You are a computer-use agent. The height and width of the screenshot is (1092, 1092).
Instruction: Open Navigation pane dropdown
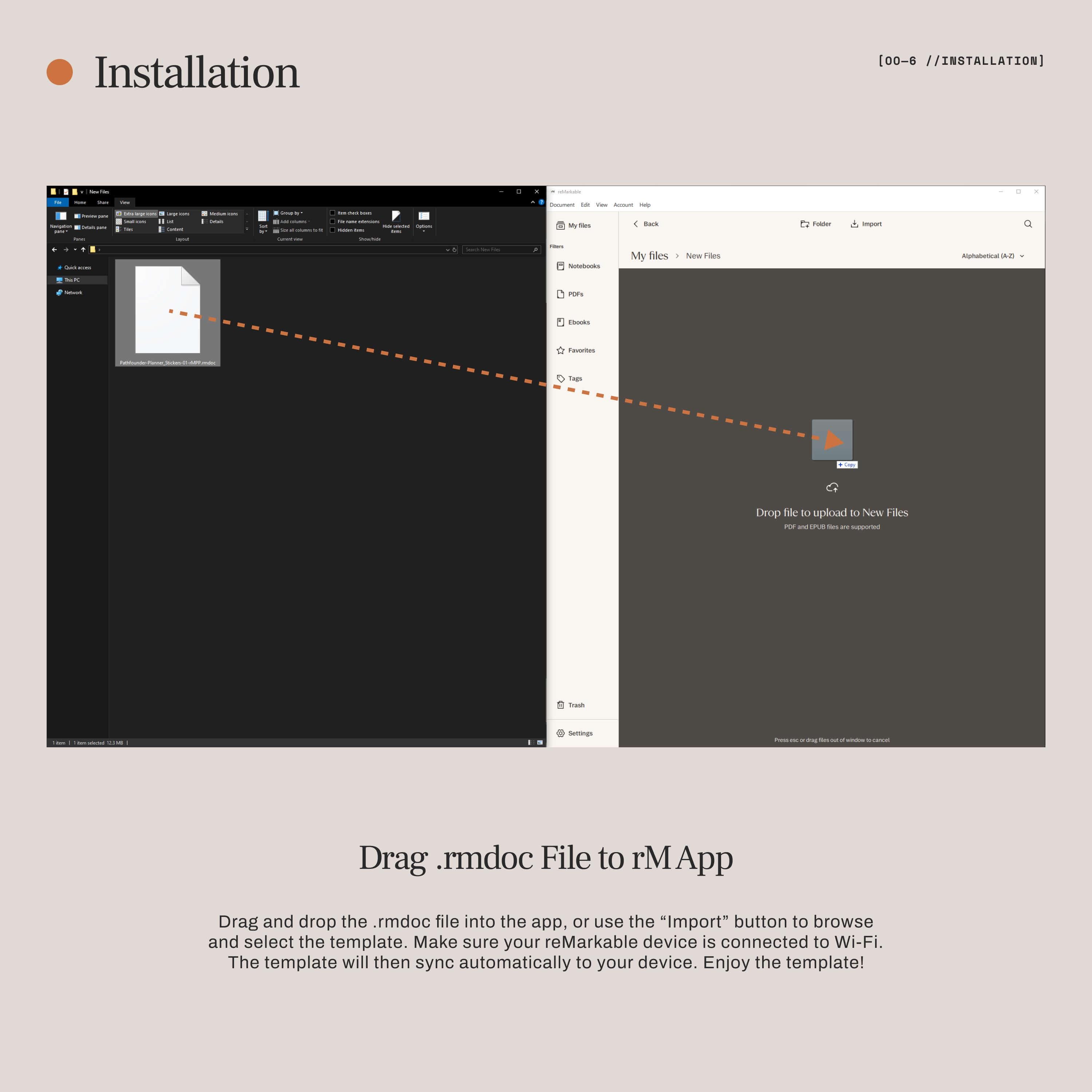(x=60, y=223)
